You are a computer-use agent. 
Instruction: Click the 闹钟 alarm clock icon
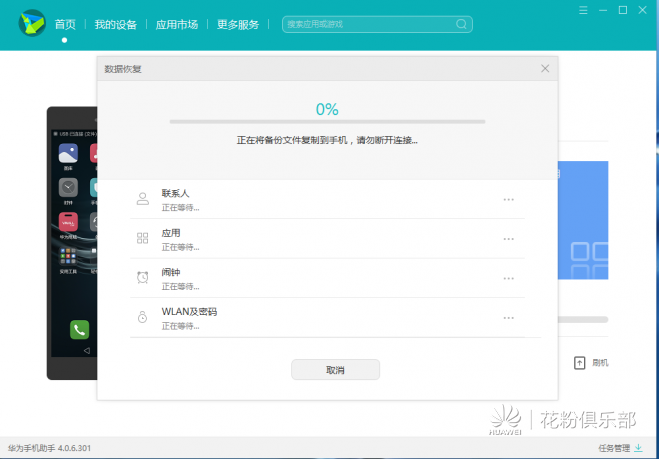pyautogui.click(x=142, y=277)
